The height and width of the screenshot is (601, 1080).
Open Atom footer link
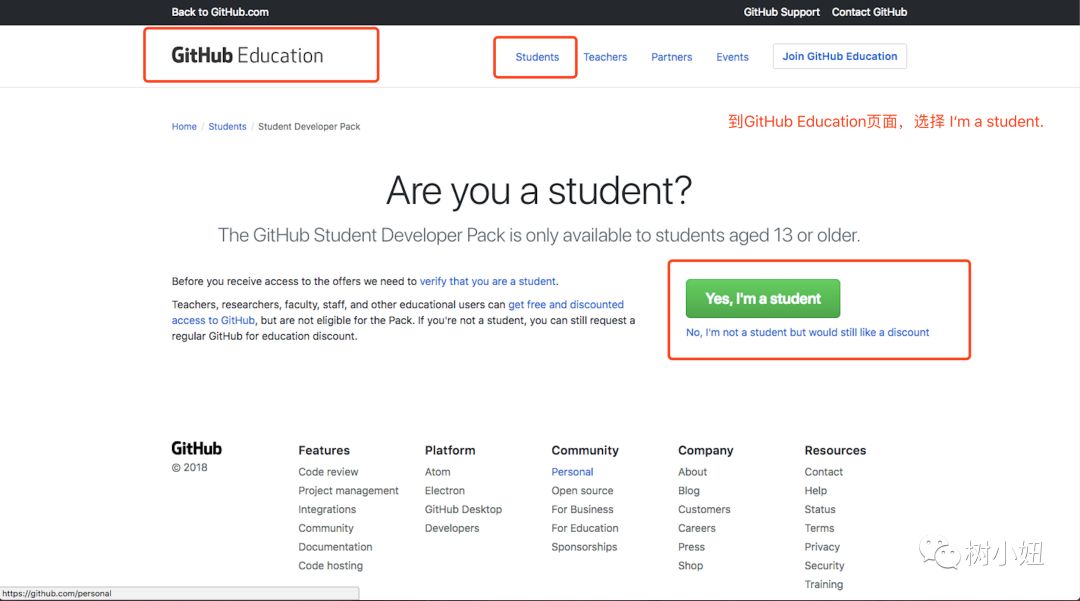point(437,472)
